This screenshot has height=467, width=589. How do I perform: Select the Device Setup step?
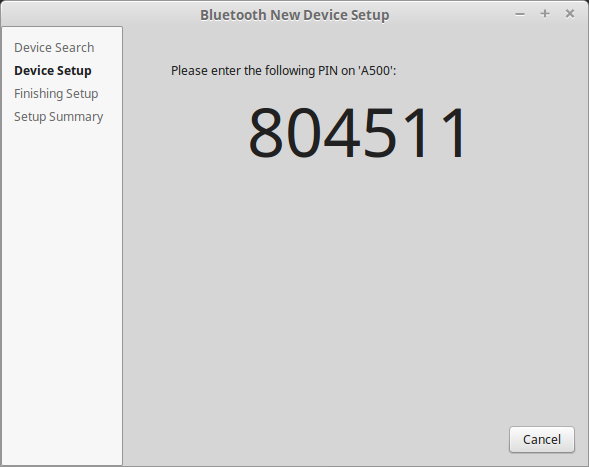coord(53,71)
